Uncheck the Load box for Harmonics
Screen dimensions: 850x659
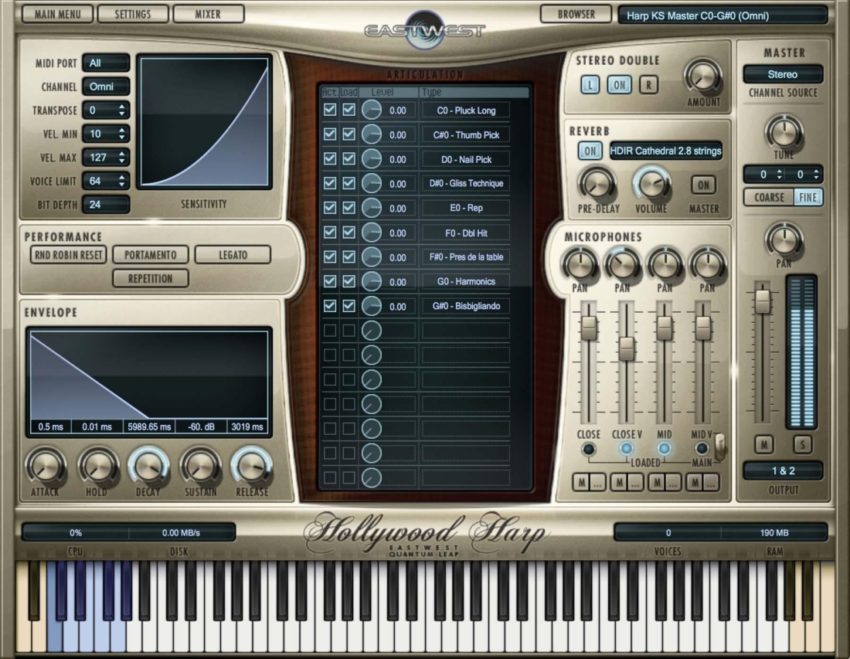pos(349,281)
